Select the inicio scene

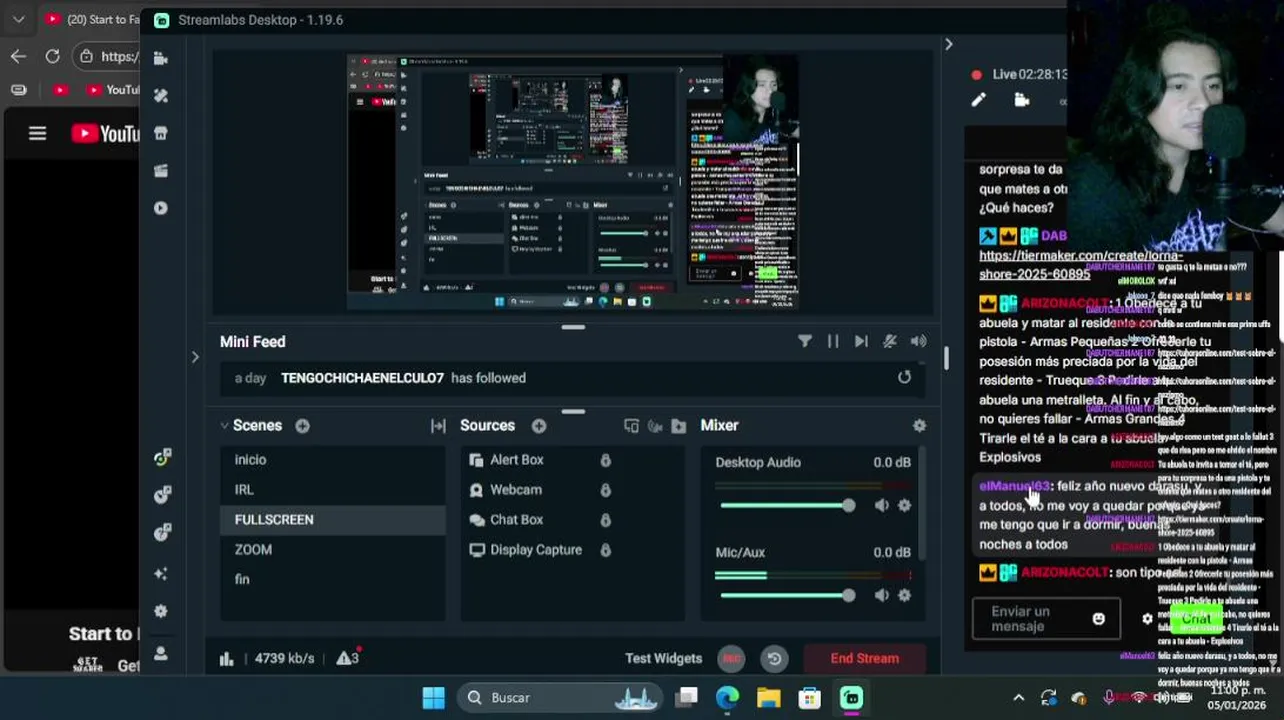[x=333, y=460]
